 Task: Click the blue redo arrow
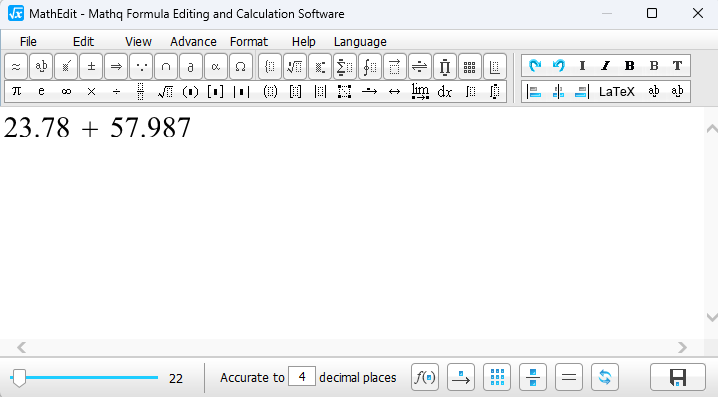[535, 66]
